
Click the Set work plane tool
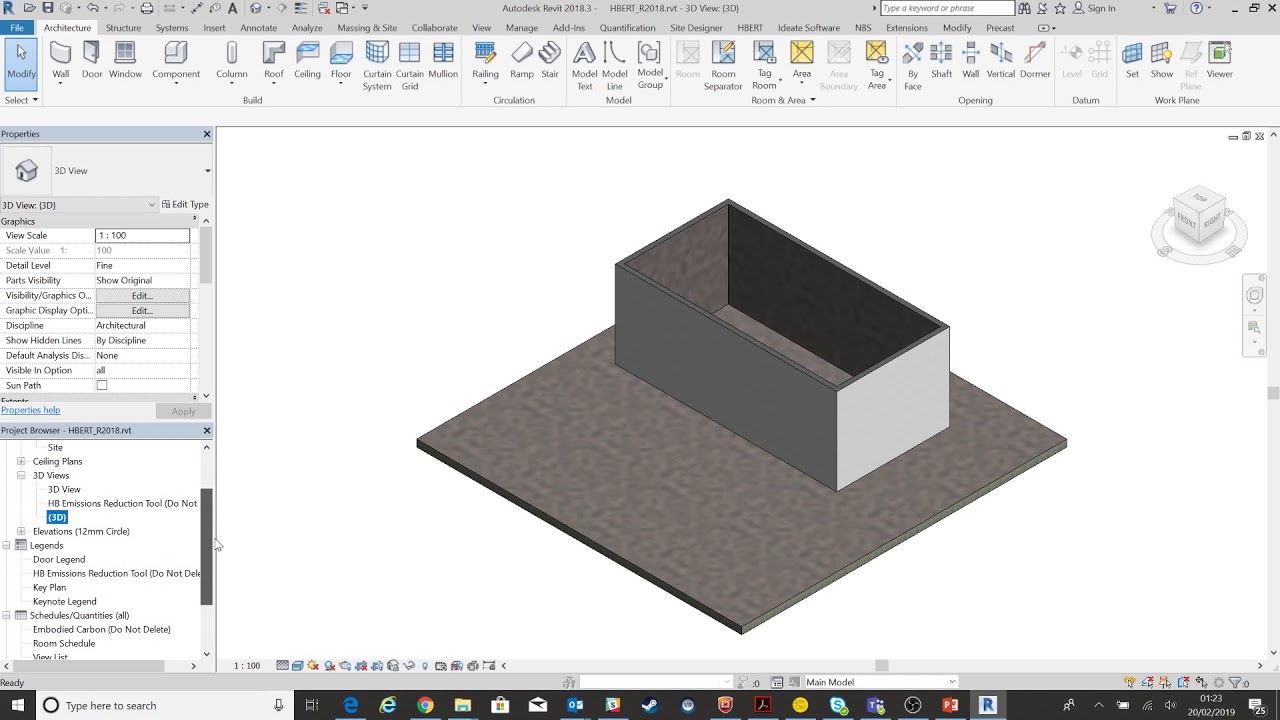[1132, 60]
